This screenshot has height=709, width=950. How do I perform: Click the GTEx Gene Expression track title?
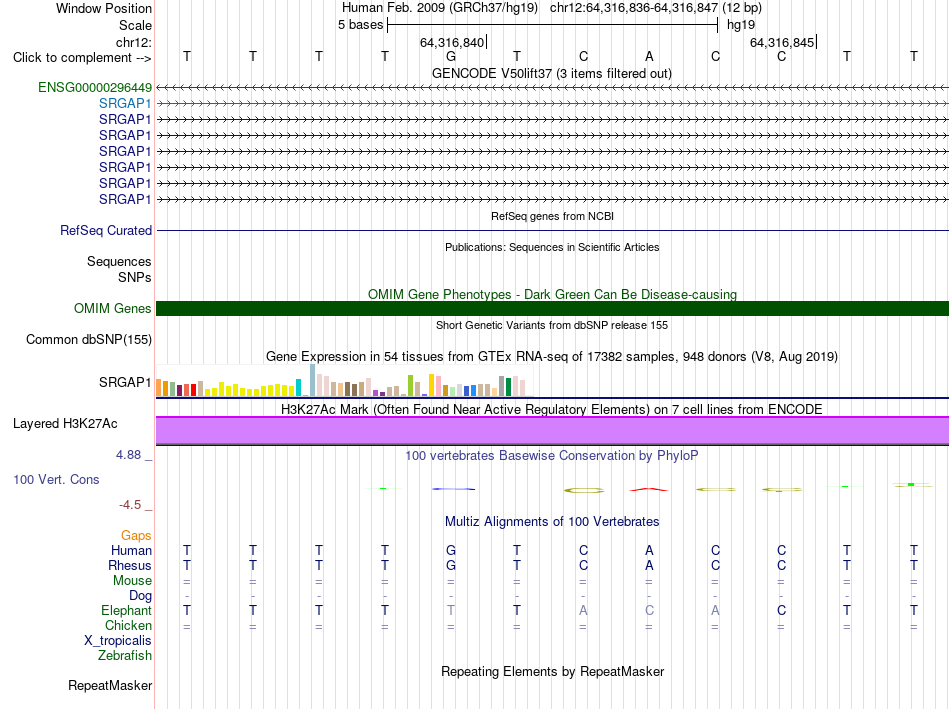coord(551,356)
